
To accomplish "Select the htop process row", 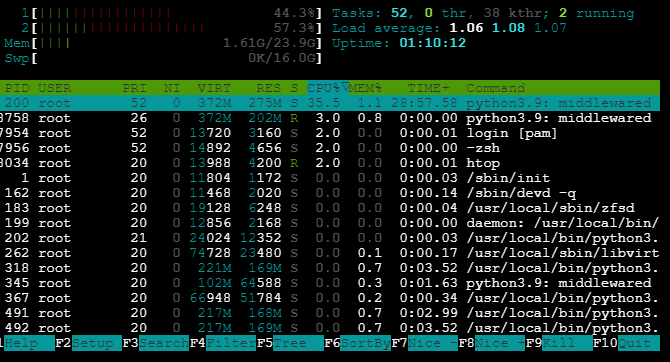I will [x=330, y=163].
